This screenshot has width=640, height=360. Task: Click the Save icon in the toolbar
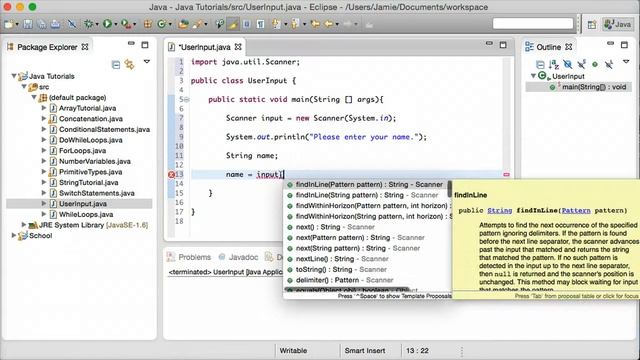point(28,24)
